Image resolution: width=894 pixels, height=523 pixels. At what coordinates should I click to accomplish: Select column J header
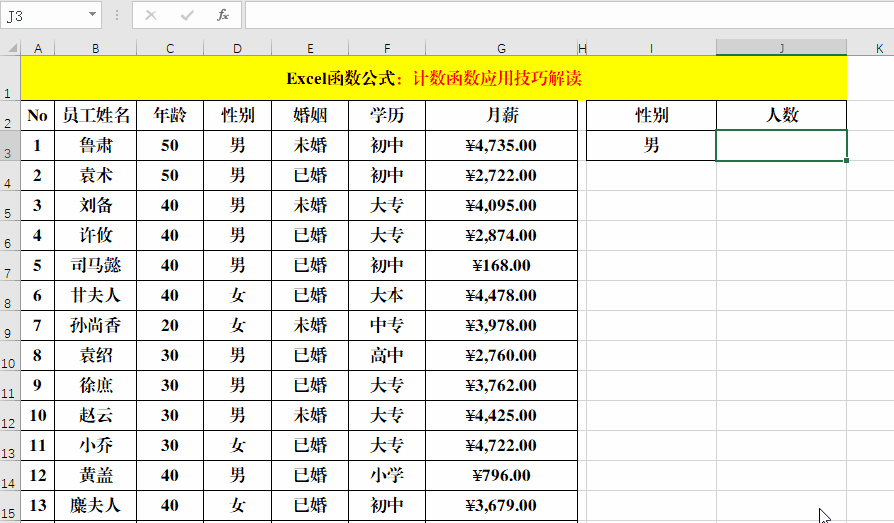[781, 48]
